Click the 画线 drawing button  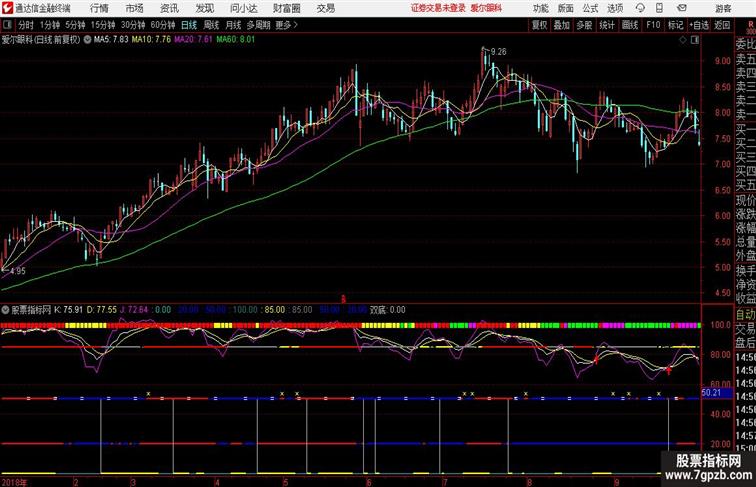pos(630,25)
